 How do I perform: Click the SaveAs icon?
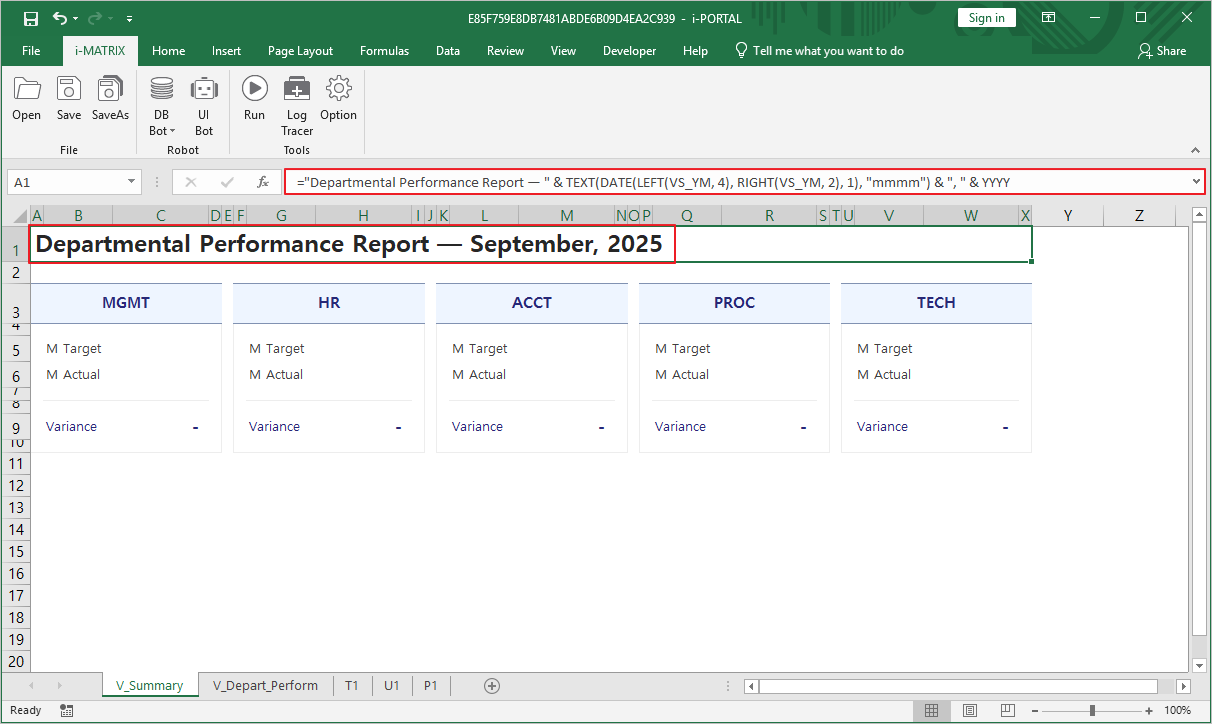click(109, 100)
